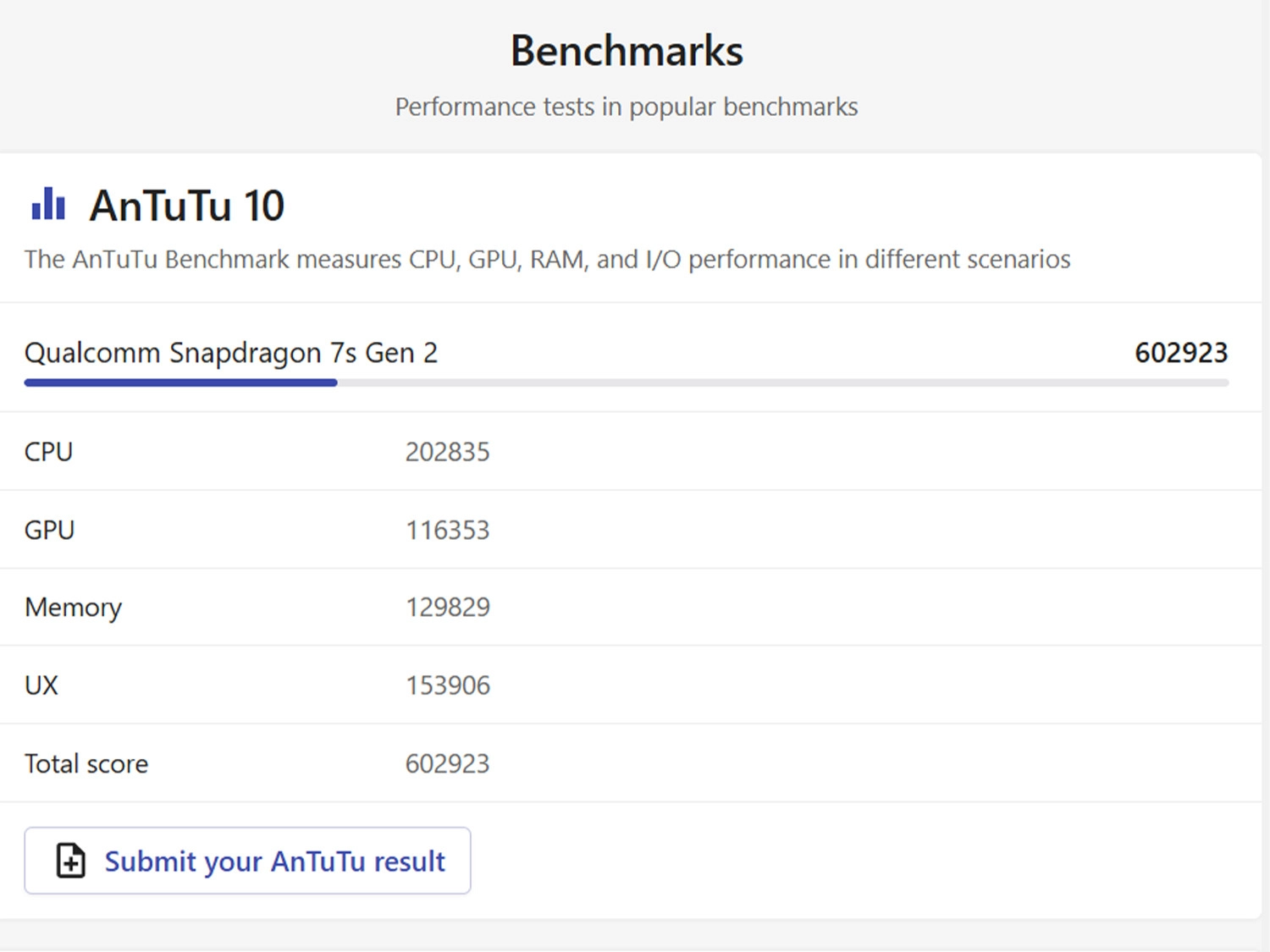Click the 'Total score' row label
The image size is (1270, 952).
tap(86, 763)
